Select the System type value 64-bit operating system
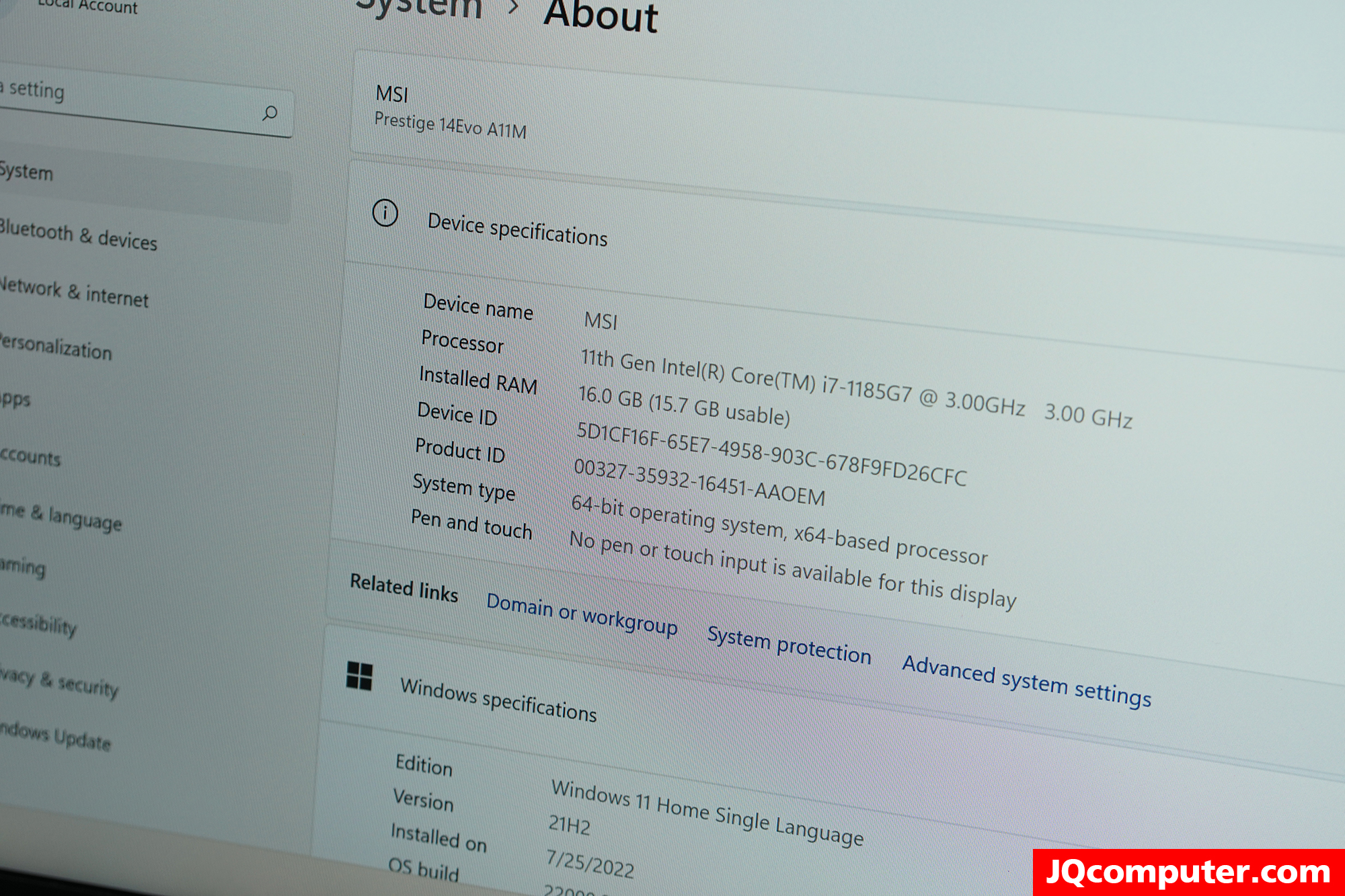 point(779,530)
